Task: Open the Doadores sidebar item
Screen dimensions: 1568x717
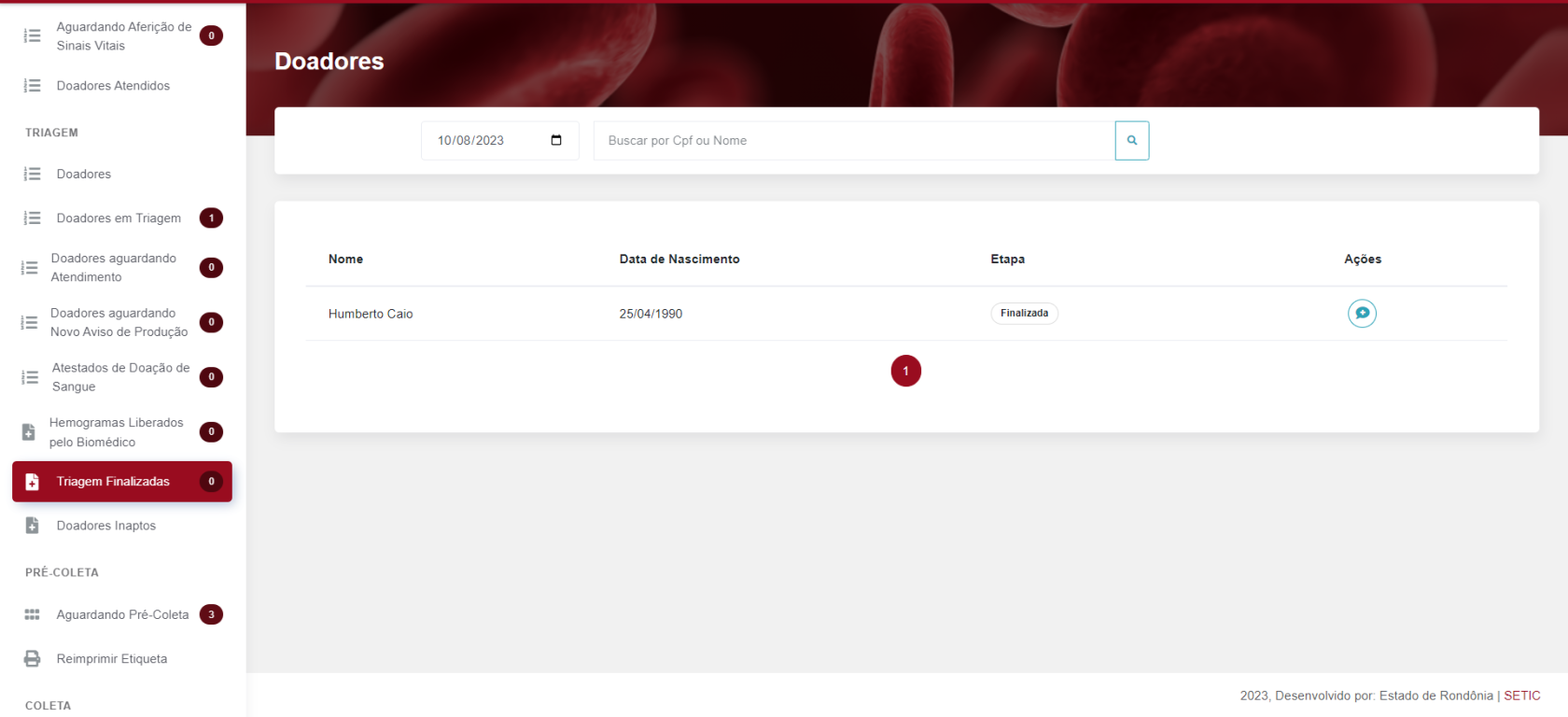Action: click(122, 174)
